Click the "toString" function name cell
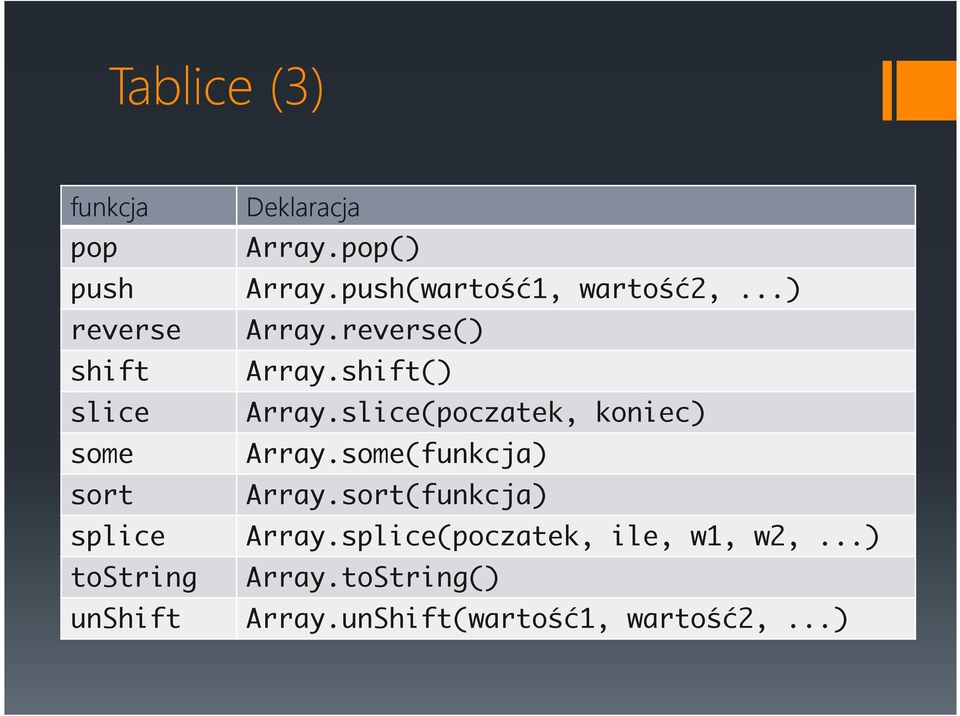 pos(149,578)
